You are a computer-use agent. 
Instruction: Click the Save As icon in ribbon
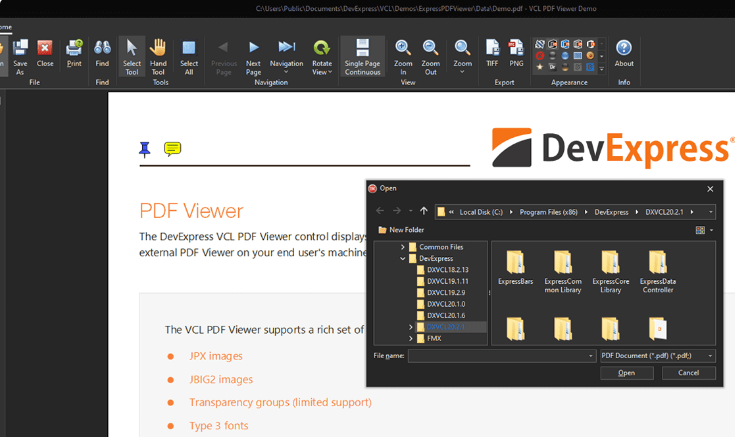[x=20, y=48]
